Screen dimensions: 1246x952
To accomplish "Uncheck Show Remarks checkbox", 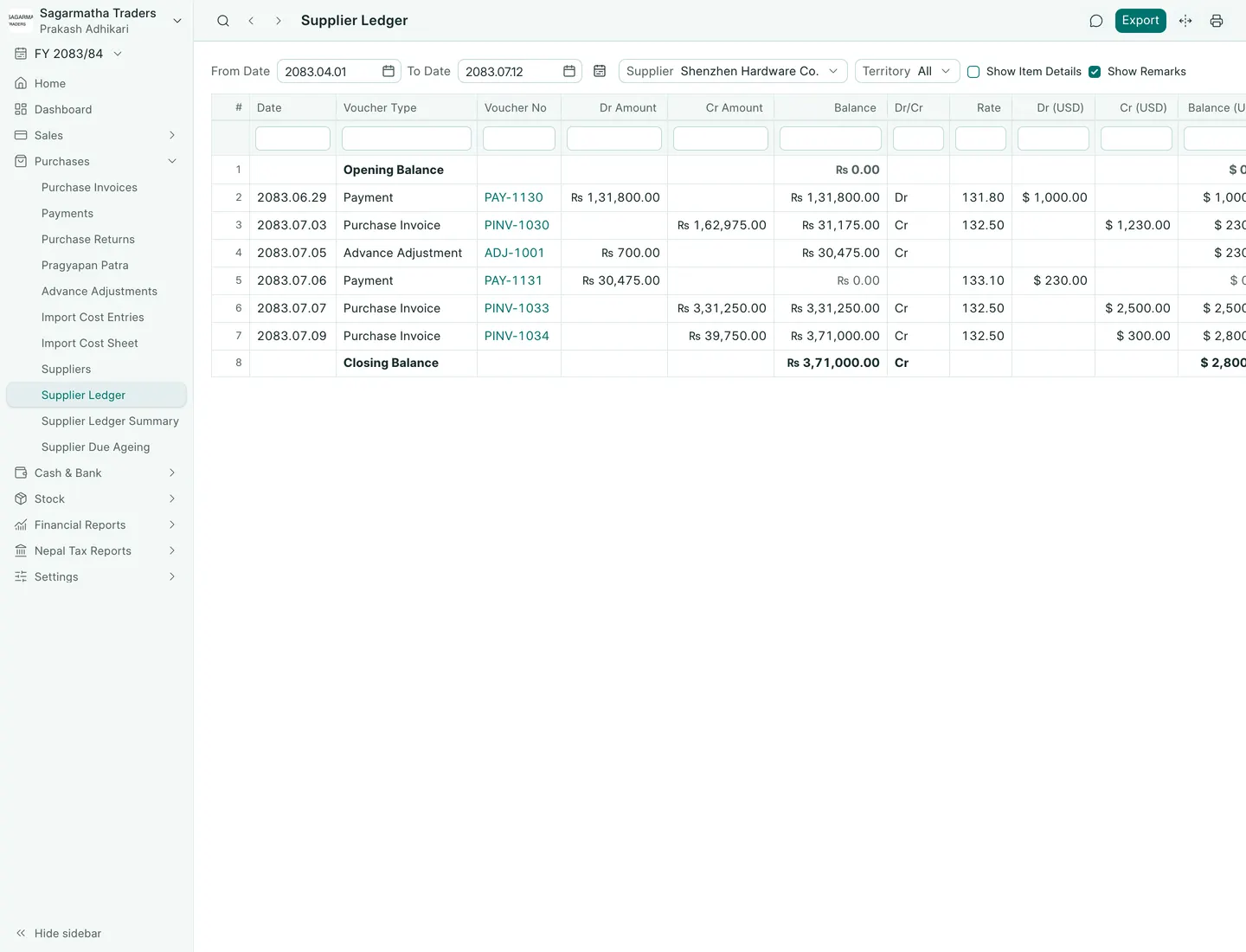I will pos(1095,72).
